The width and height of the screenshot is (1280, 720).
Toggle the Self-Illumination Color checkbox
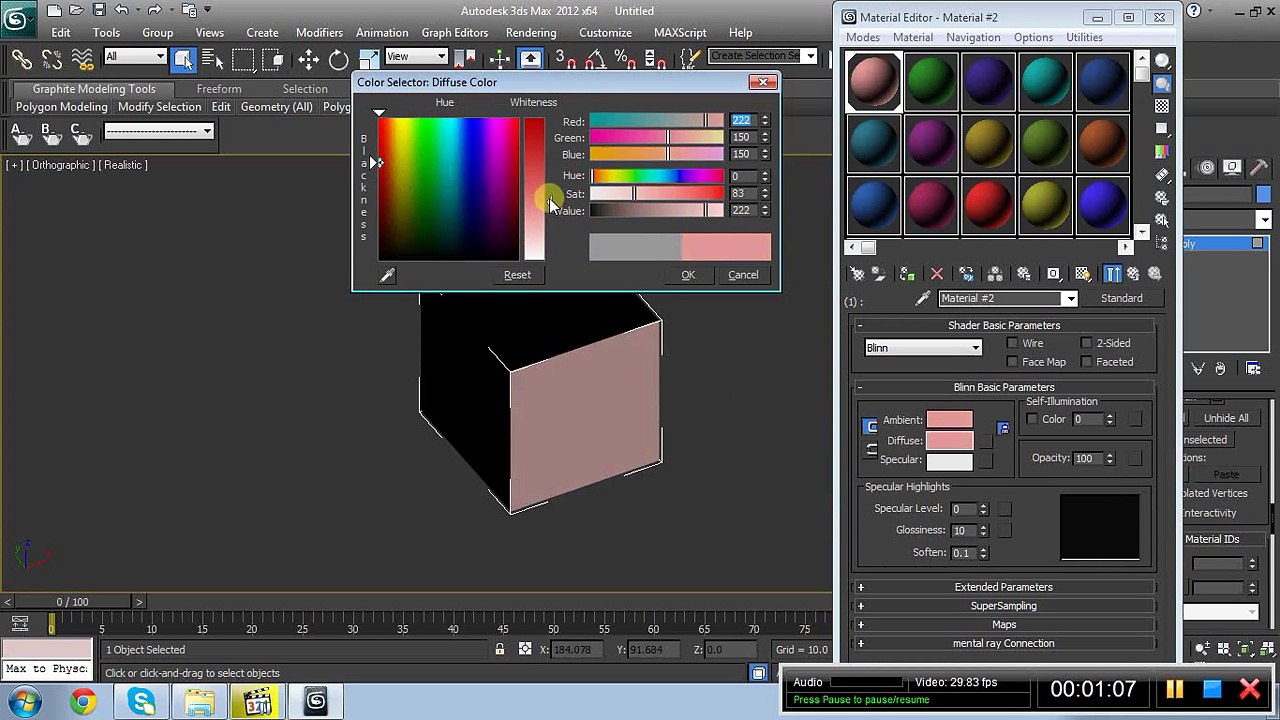click(1032, 419)
